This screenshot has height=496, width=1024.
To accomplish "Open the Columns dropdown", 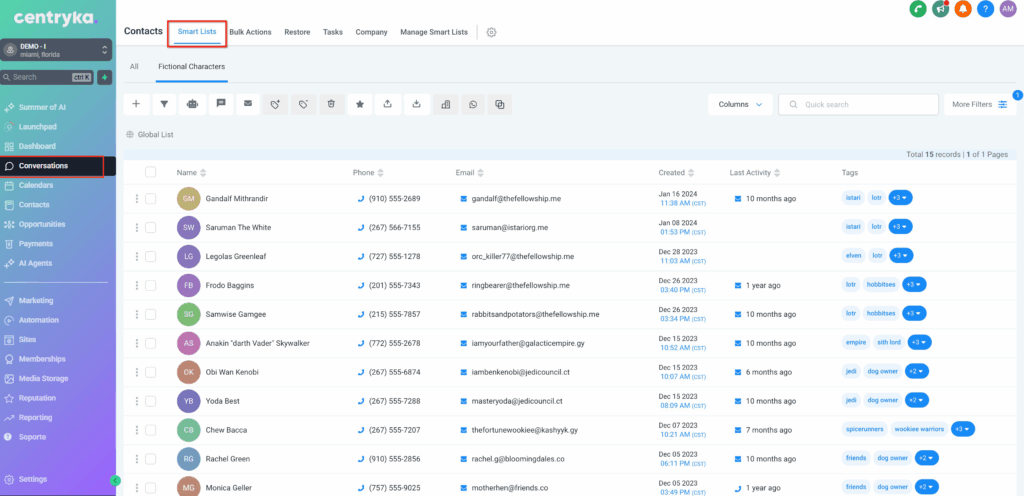I will 740,104.
